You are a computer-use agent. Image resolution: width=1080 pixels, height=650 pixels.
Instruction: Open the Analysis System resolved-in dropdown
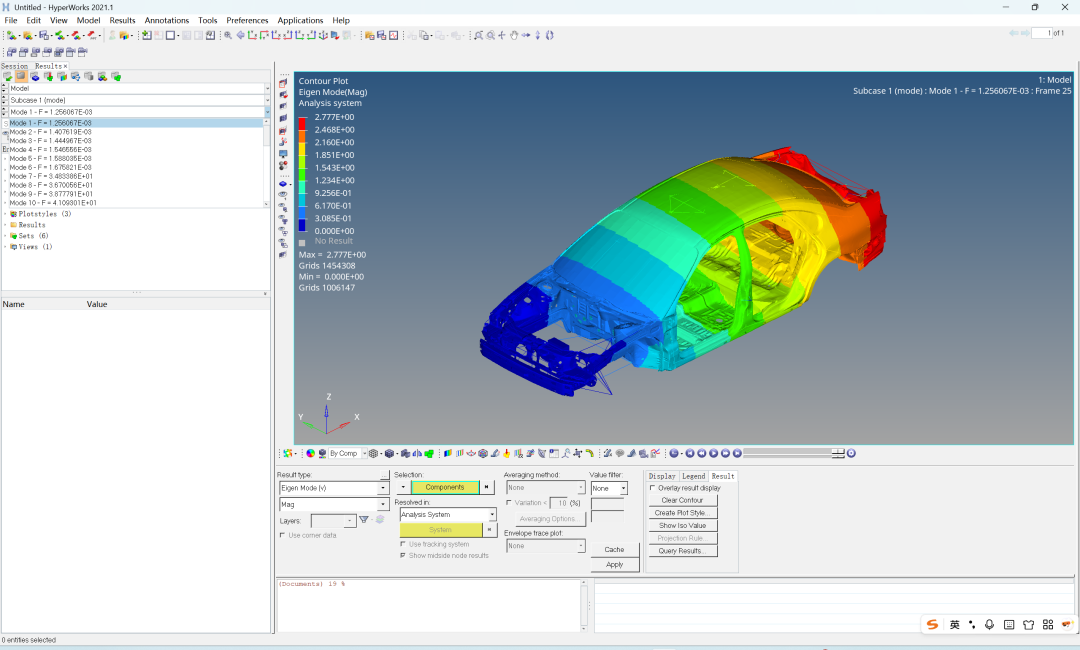(x=491, y=515)
